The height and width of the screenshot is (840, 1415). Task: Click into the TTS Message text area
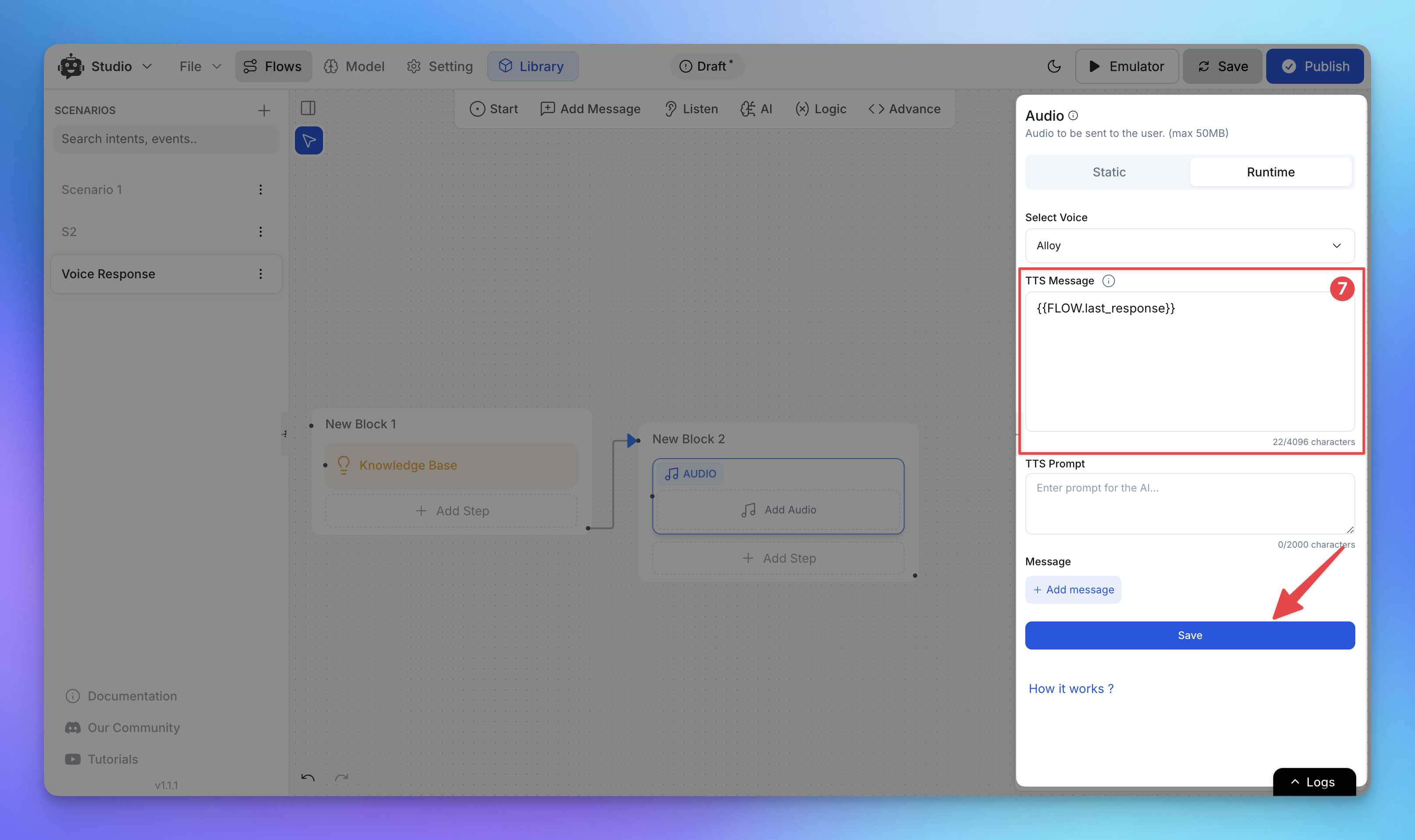tap(1189, 362)
